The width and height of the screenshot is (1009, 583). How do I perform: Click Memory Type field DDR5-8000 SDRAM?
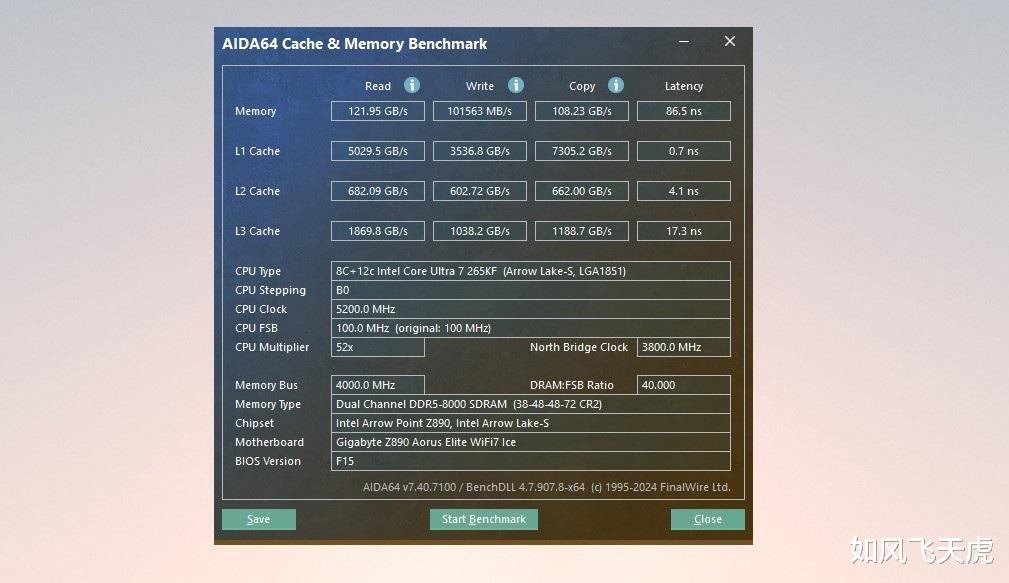coord(531,404)
